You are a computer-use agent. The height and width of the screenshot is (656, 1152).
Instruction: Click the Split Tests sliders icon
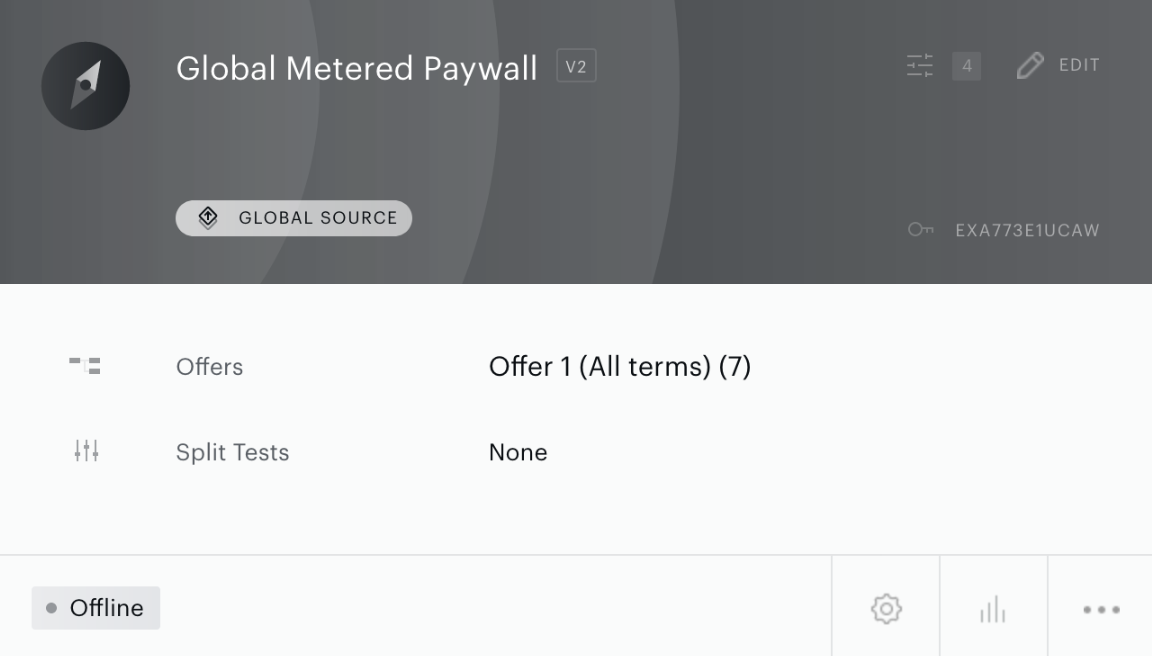pyautogui.click(x=86, y=450)
